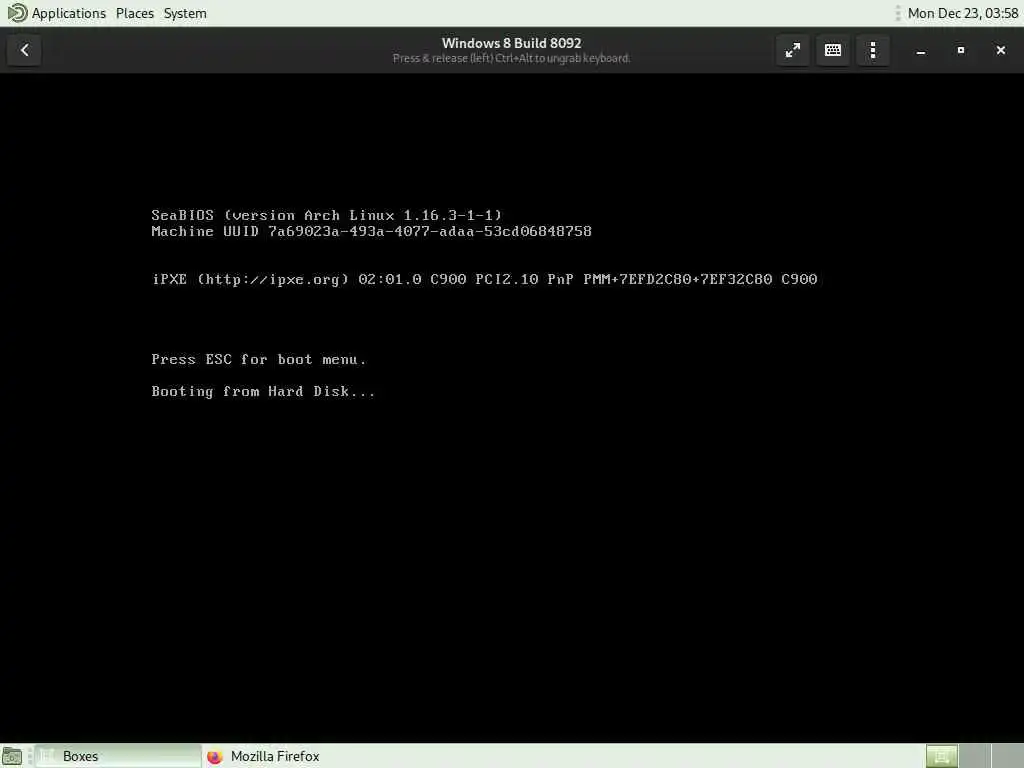Click the SeaBIOS version line
This screenshot has height=768, width=1024.
[327, 215]
